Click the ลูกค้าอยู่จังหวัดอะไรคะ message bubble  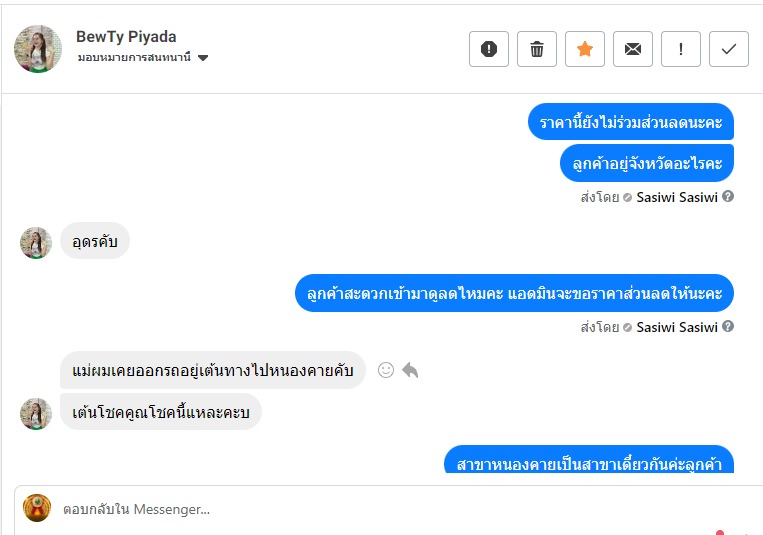(x=647, y=162)
